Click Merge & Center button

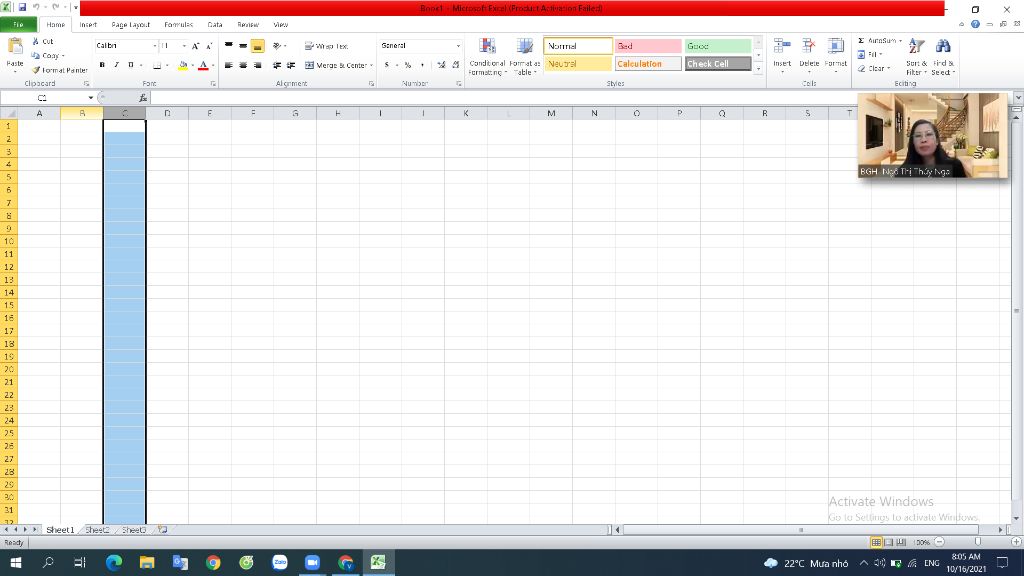click(335, 65)
